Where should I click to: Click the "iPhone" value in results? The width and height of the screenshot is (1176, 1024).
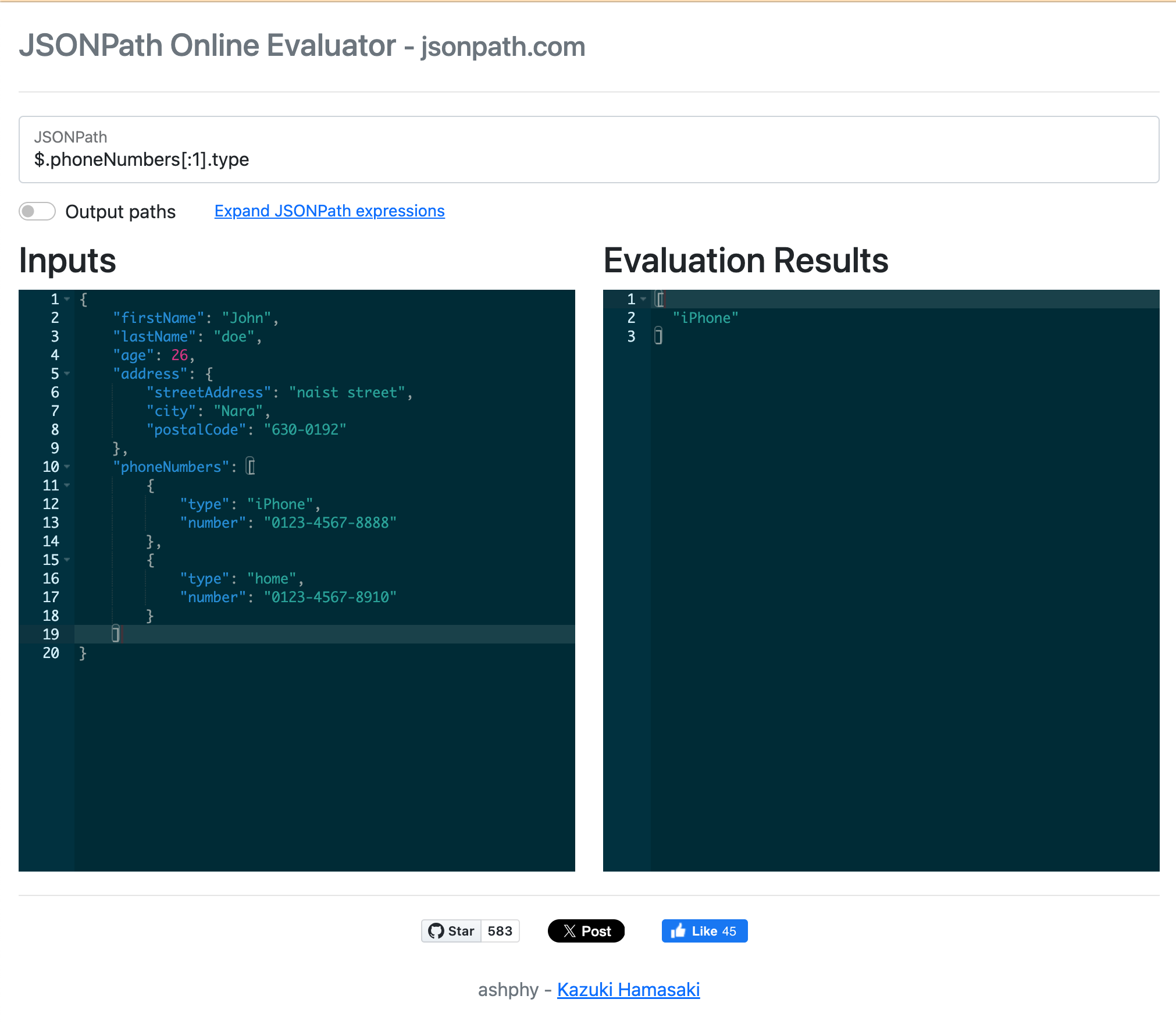click(705, 318)
